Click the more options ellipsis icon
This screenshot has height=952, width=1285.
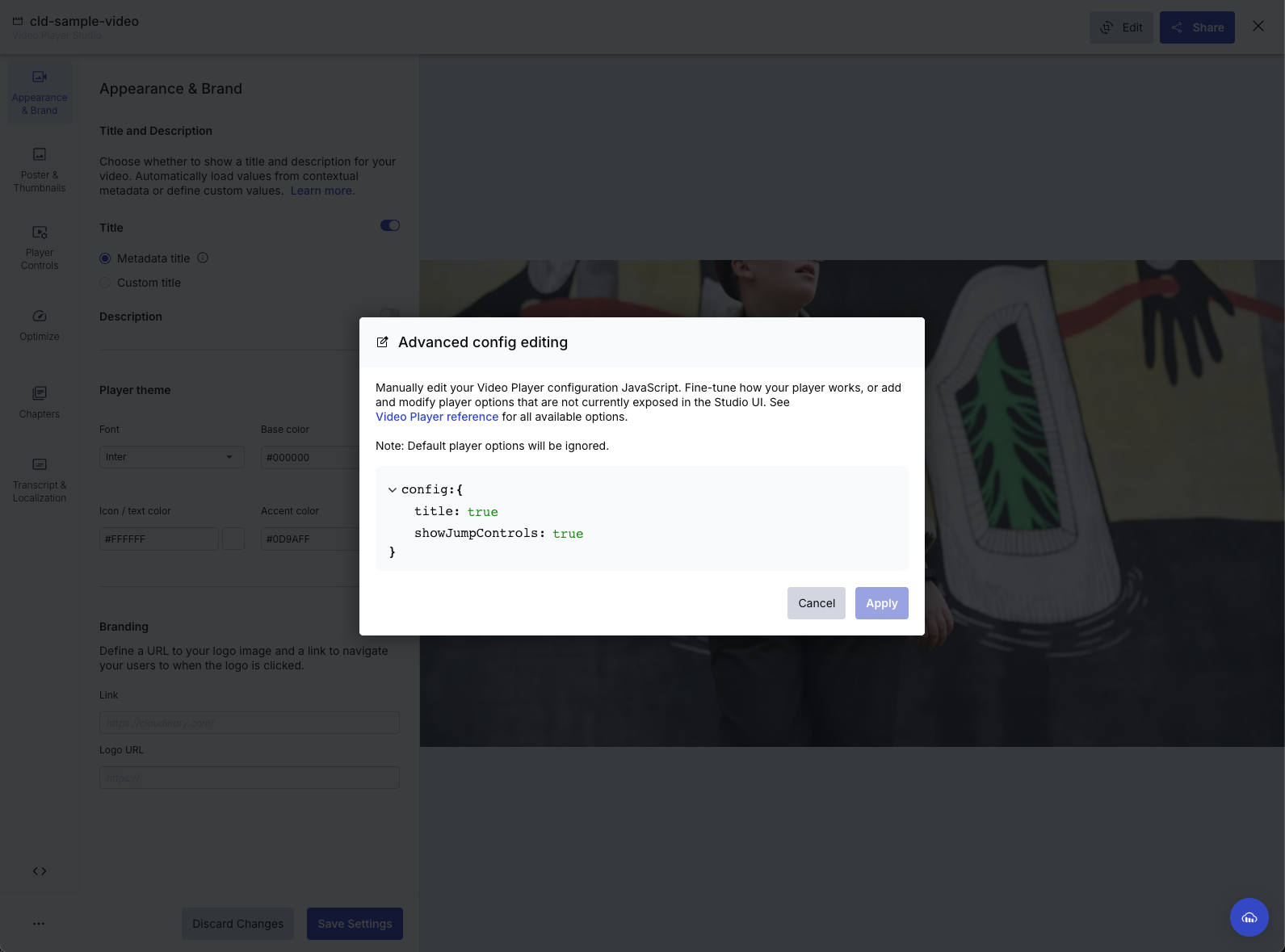click(39, 924)
